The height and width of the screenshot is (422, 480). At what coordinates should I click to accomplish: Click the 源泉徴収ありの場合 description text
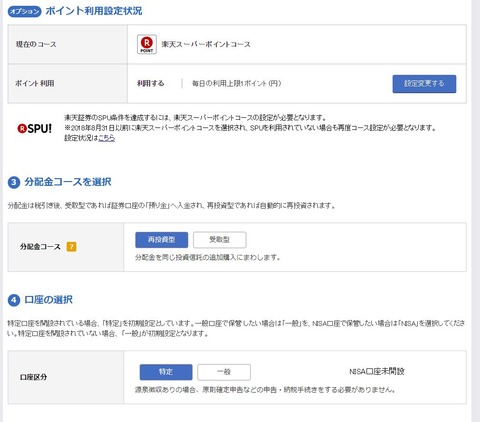[x=265, y=389]
